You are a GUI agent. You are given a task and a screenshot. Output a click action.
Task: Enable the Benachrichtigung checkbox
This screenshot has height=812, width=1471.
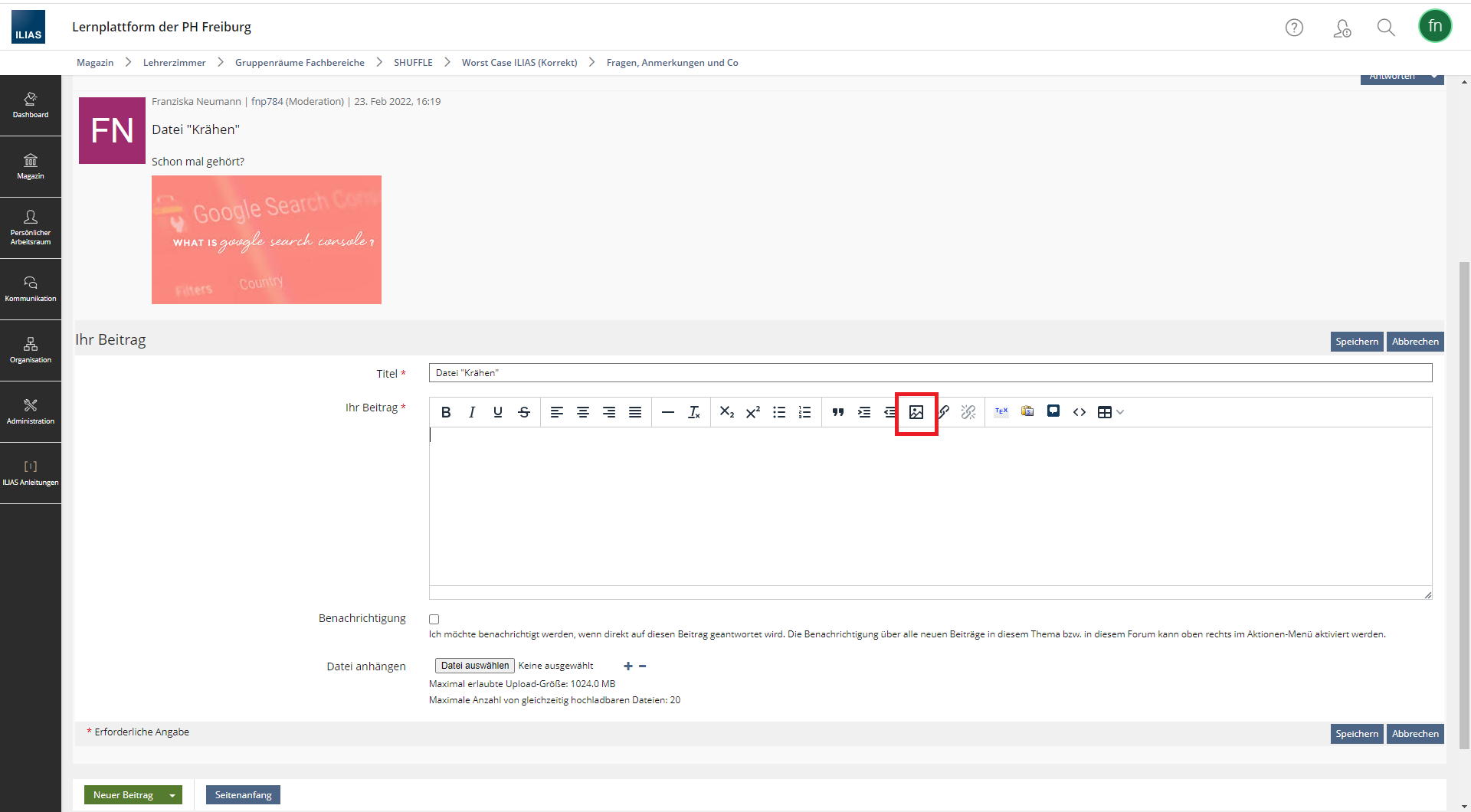pyautogui.click(x=434, y=619)
